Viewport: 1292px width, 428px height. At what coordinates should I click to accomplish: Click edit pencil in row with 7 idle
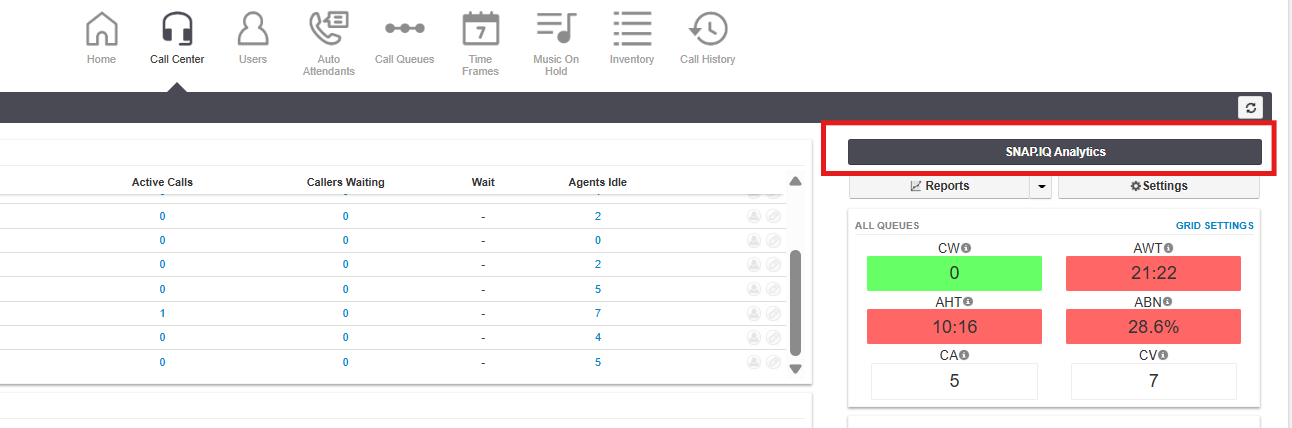pyautogui.click(x=773, y=313)
